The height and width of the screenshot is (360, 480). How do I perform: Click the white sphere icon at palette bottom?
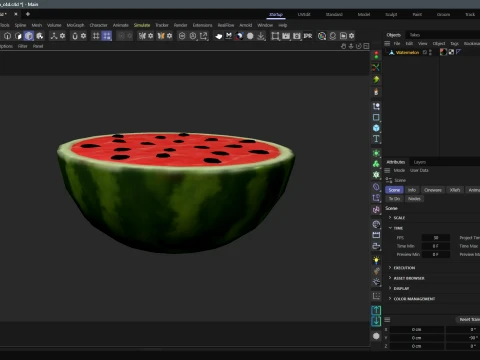click(376, 336)
